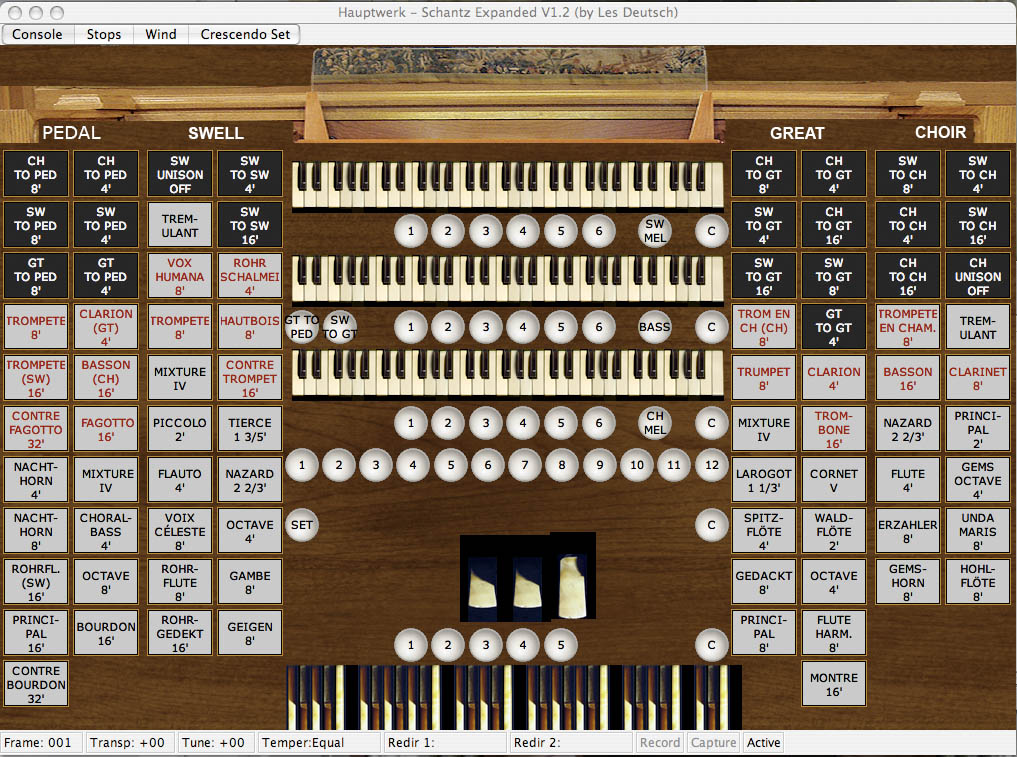Click the Record button in status bar
Screen dimensions: 1017x757
661,743
